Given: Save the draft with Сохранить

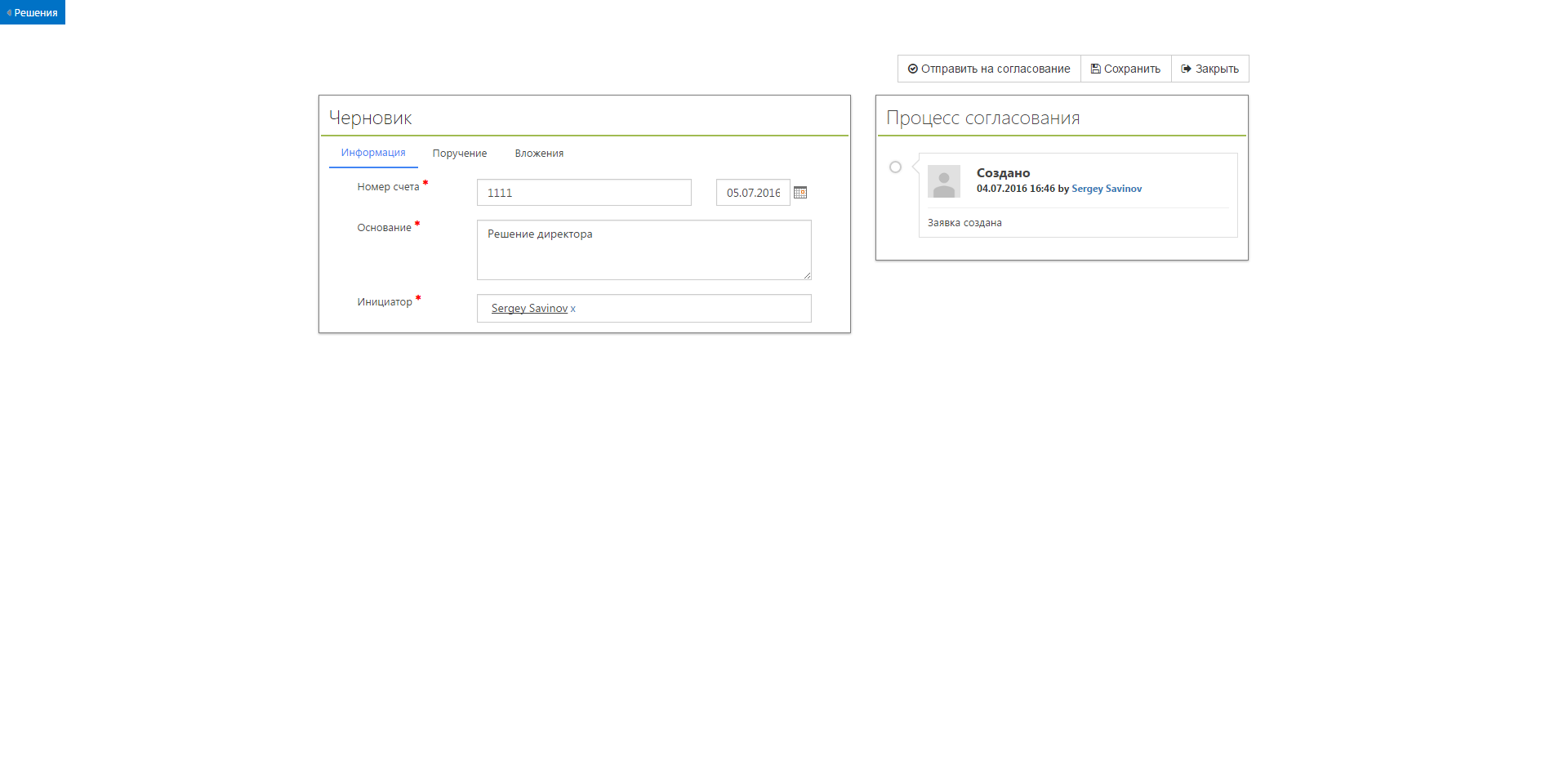Looking at the screenshot, I should point(1126,69).
